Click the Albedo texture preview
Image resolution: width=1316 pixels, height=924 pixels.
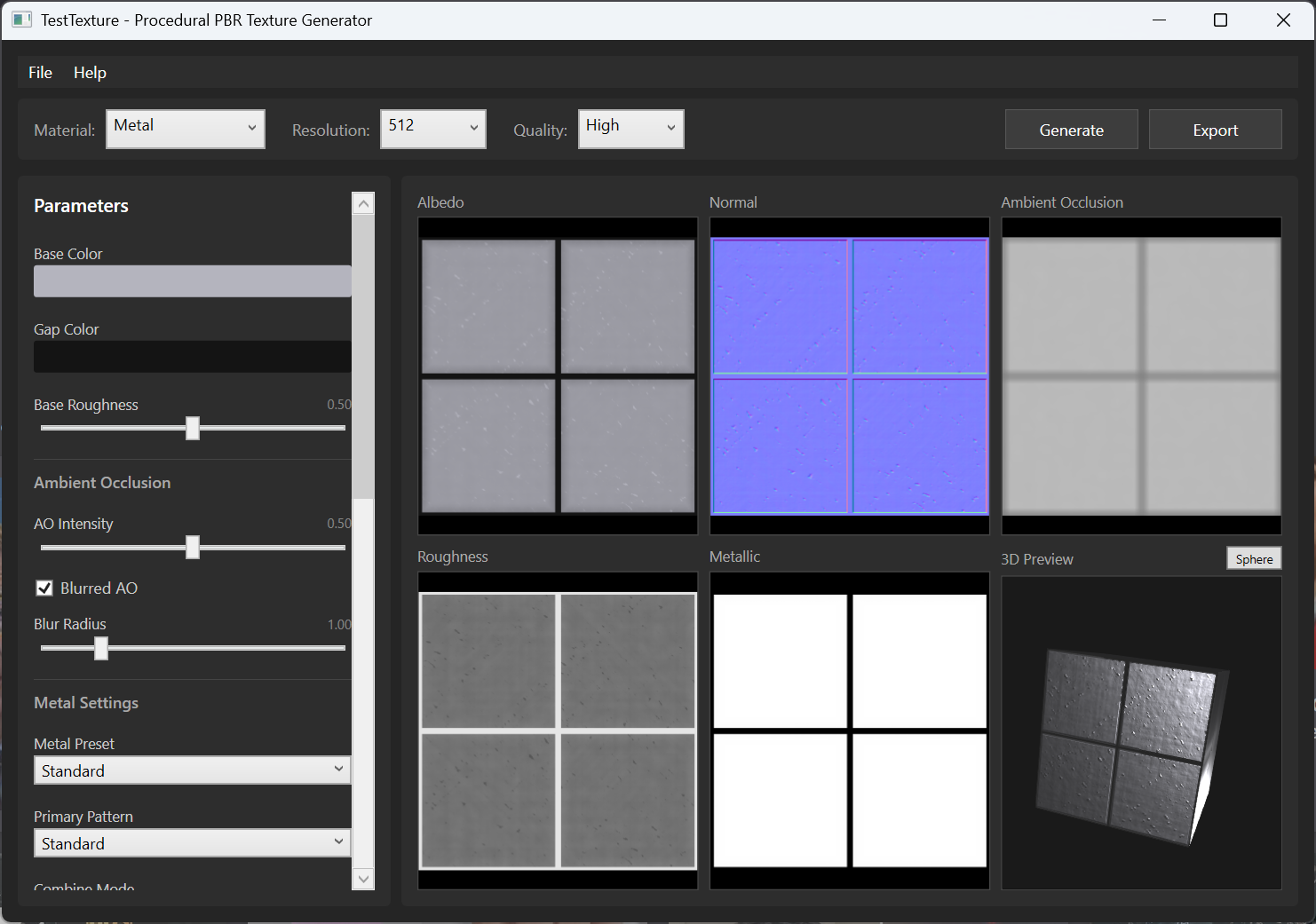(x=558, y=376)
